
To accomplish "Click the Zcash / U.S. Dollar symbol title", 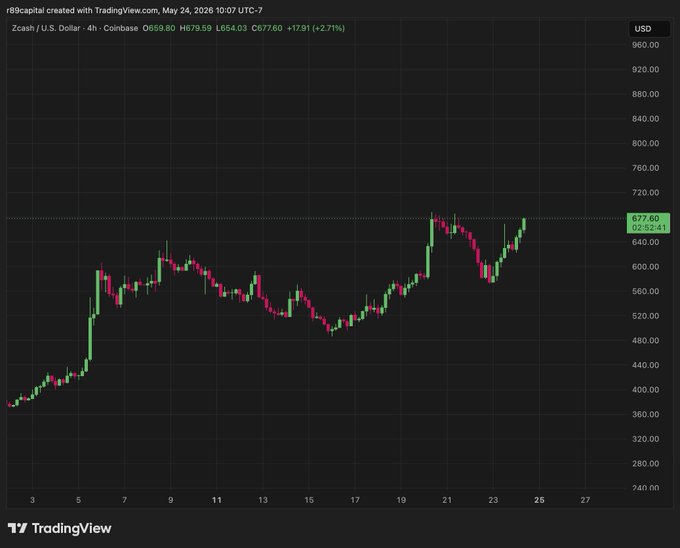I will [x=46, y=28].
